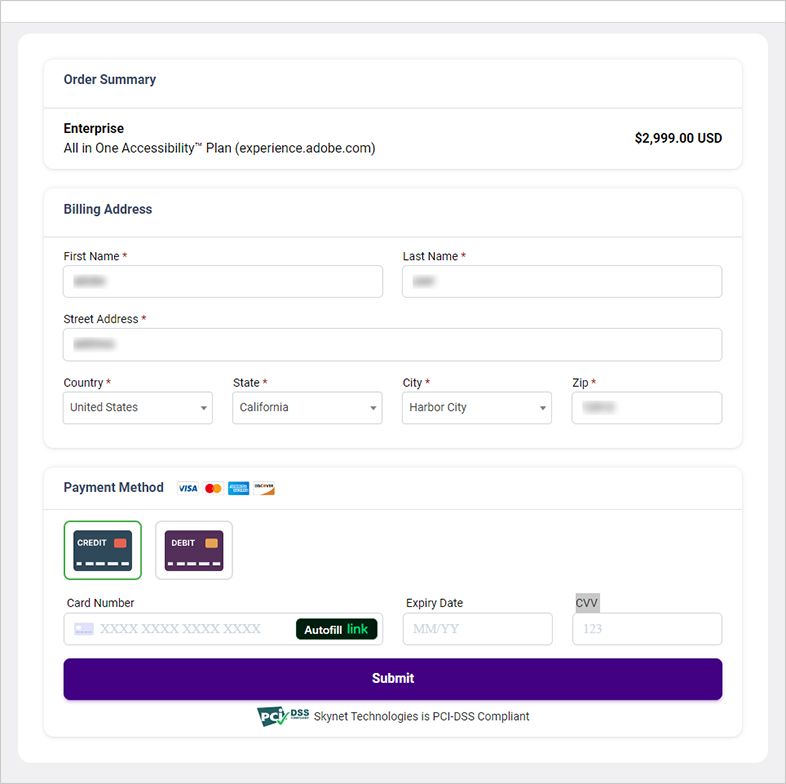The image size is (786, 784).
Task: Click the Mastercard logo
Action: click(x=214, y=488)
